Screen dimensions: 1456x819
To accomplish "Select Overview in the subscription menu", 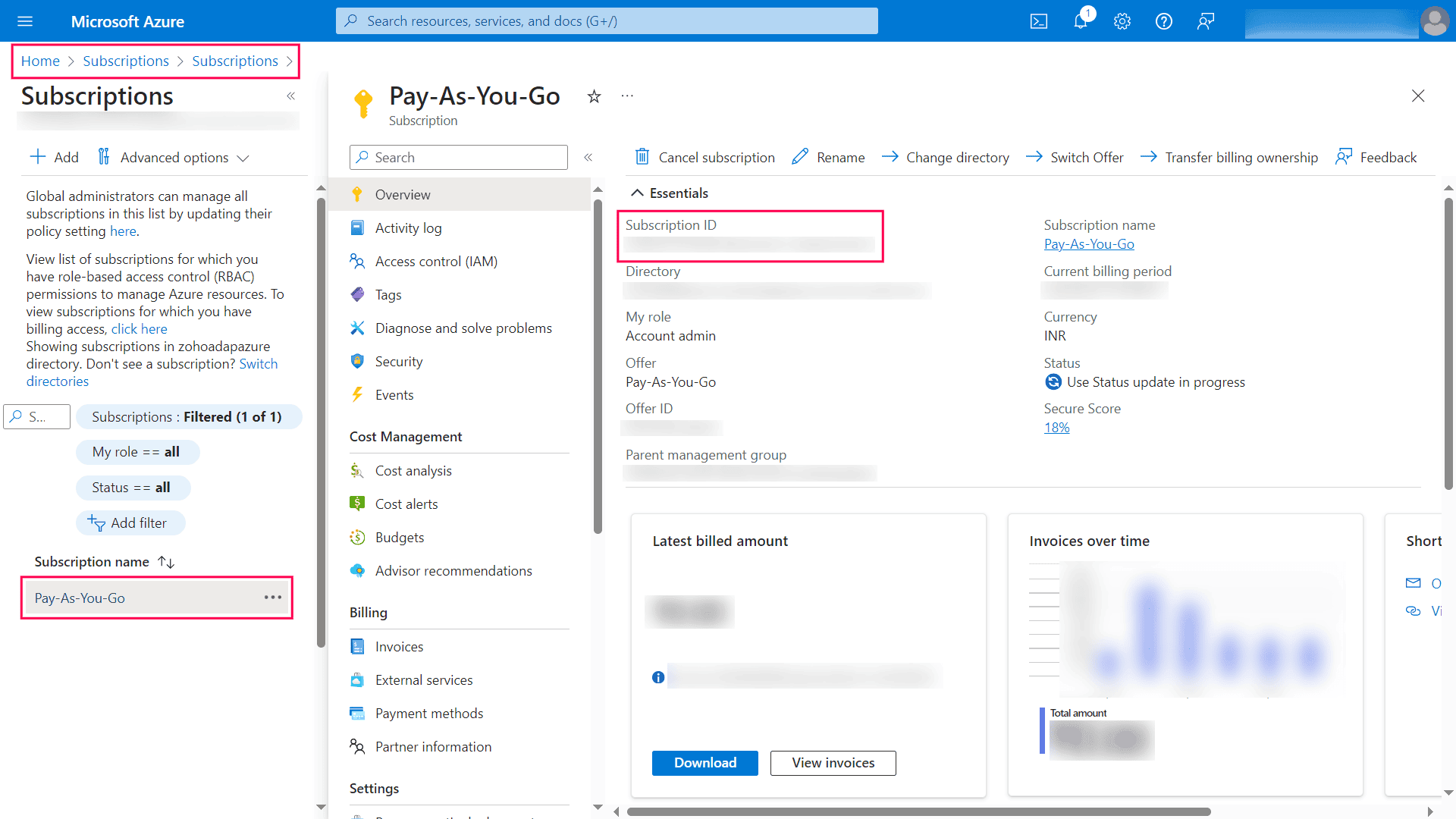I will click(403, 194).
